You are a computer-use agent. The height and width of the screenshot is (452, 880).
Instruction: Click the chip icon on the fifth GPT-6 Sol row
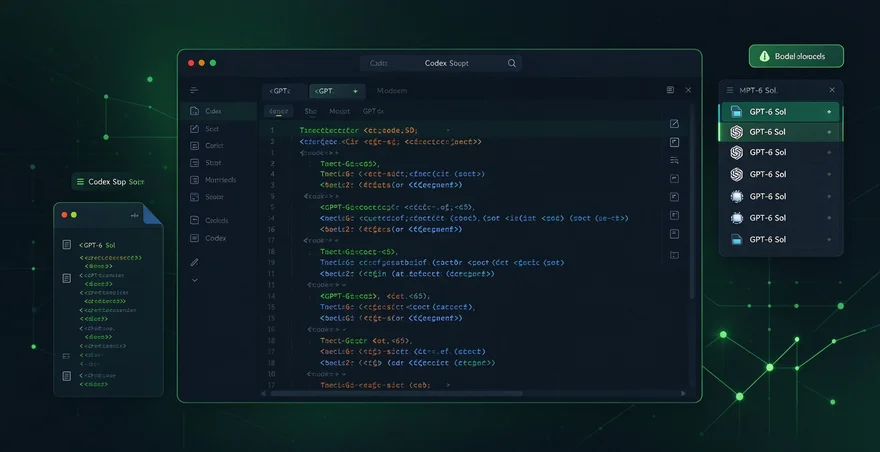tap(737, 197)
